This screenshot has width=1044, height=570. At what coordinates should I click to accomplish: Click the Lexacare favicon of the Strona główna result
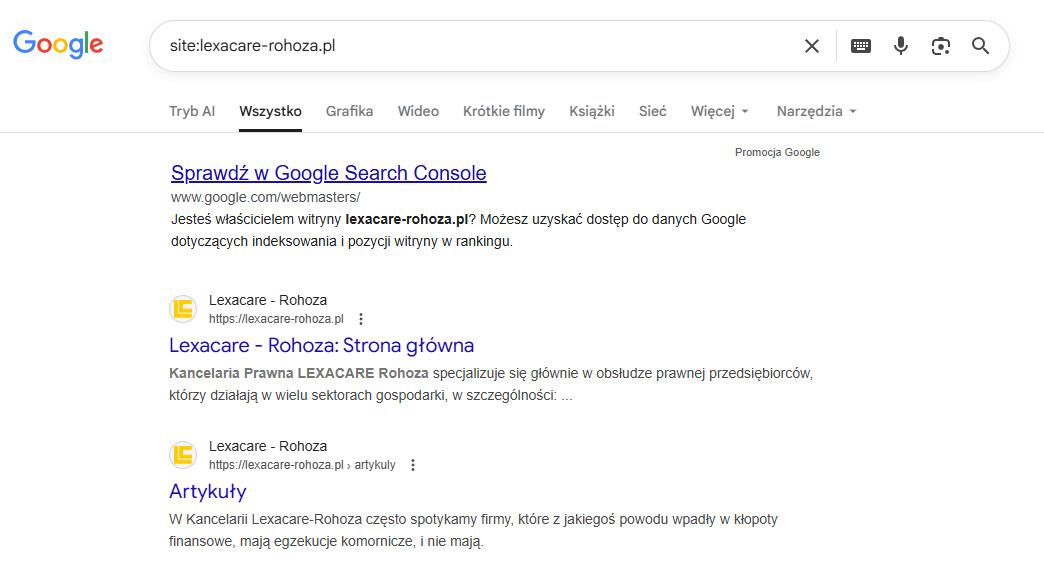(183, 309)
